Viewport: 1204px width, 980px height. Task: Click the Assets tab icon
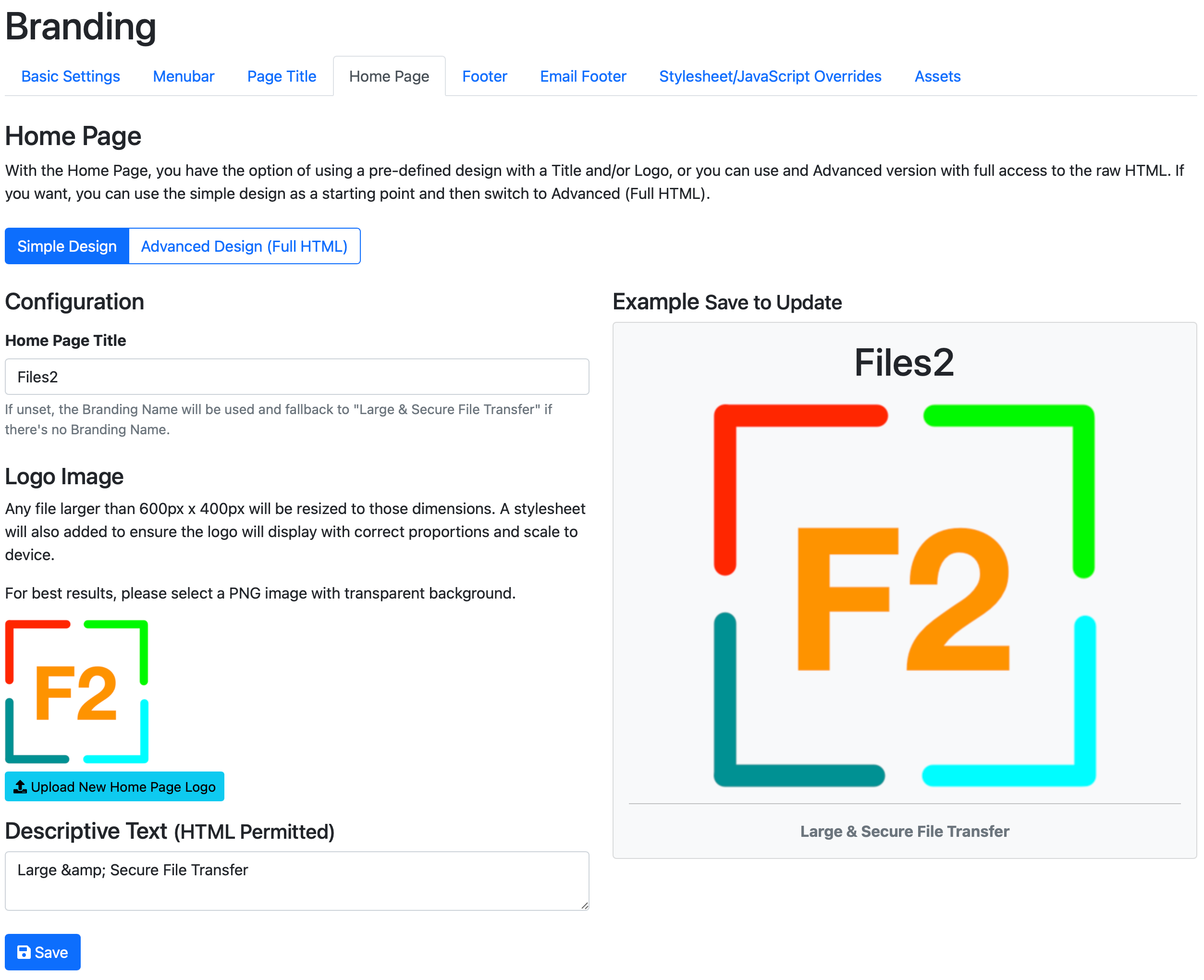pos(937,76)
